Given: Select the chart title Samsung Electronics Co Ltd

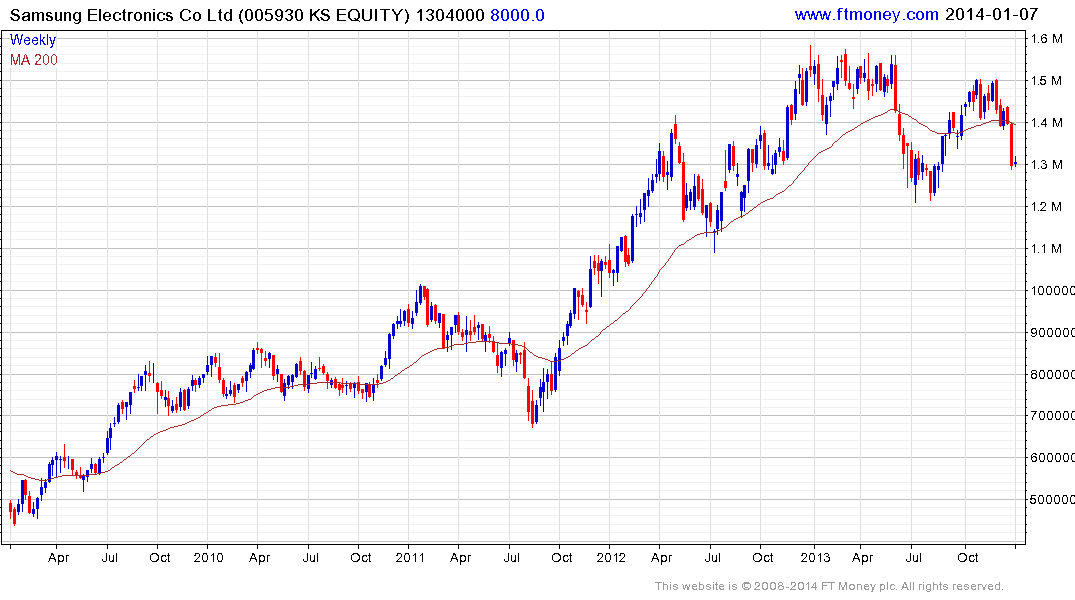Looking at the screenshot, I should click(x=122, y=15).
